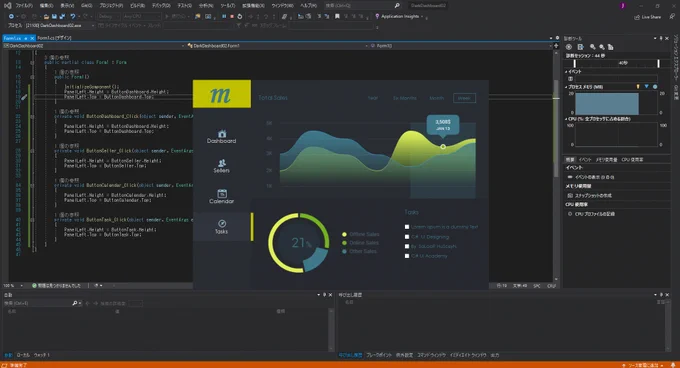Open the Form1() member navigation dropdown
Viewport: 680px width, 368px height.
(461, 46)
